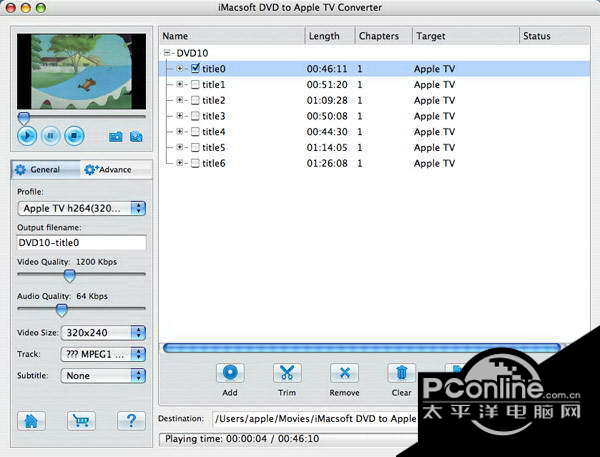This screenshot has height=457, width=600.
Task: Click the camera snapshot icon
Action: pyautogui.click(x=115, y=136)
